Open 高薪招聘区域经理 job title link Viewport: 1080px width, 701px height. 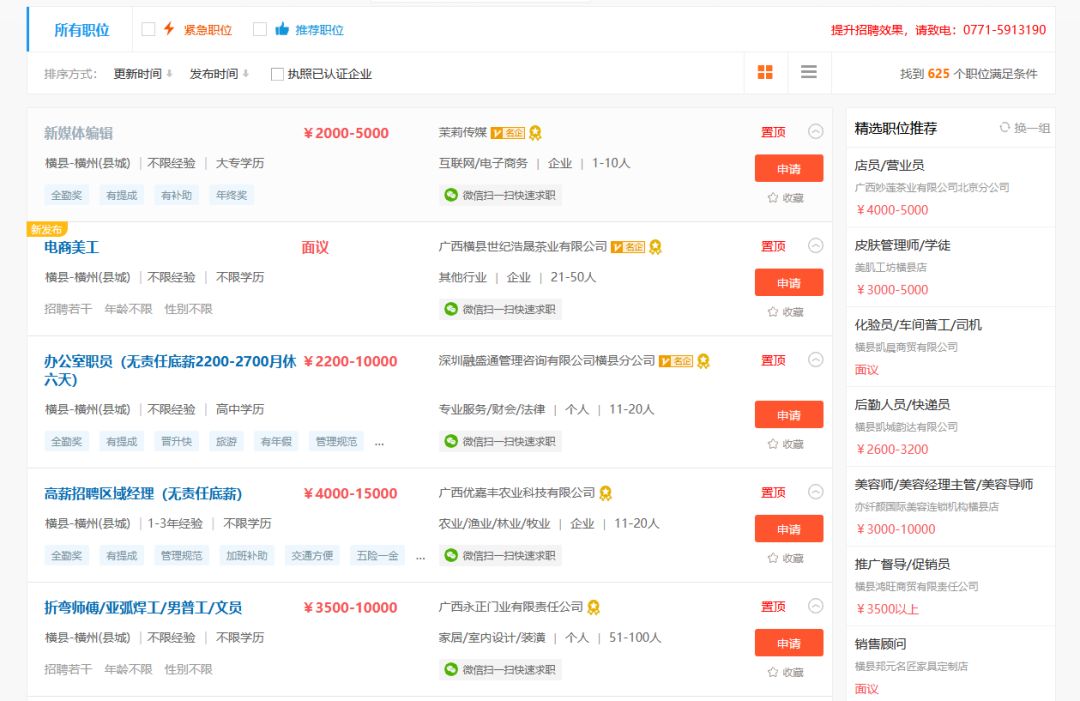click(143, 494)
